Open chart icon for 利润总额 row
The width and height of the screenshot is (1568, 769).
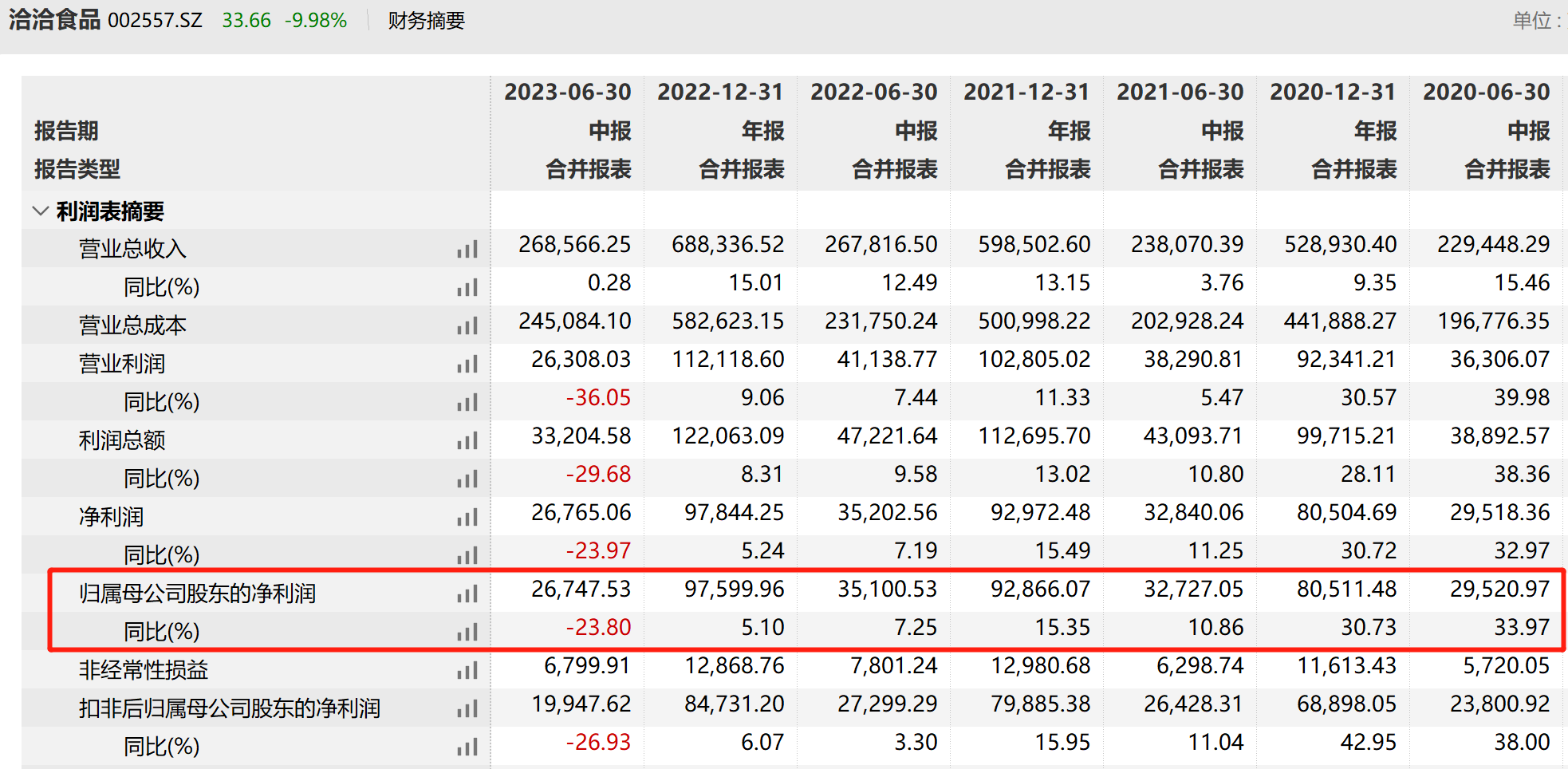(x=467, y=441)
